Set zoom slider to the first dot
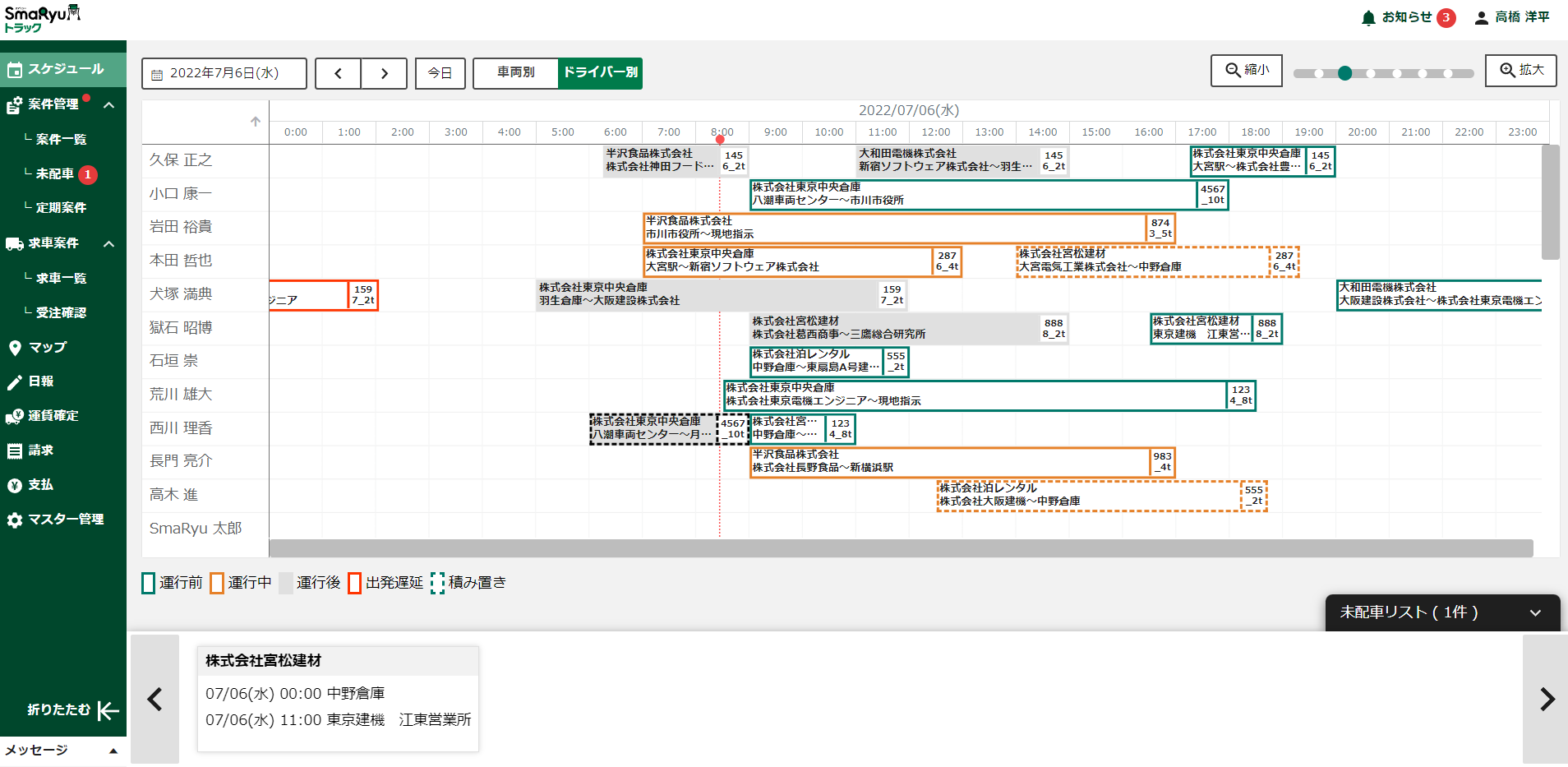This screenshot has height=767, width=1568. [x=1318, y=73]
